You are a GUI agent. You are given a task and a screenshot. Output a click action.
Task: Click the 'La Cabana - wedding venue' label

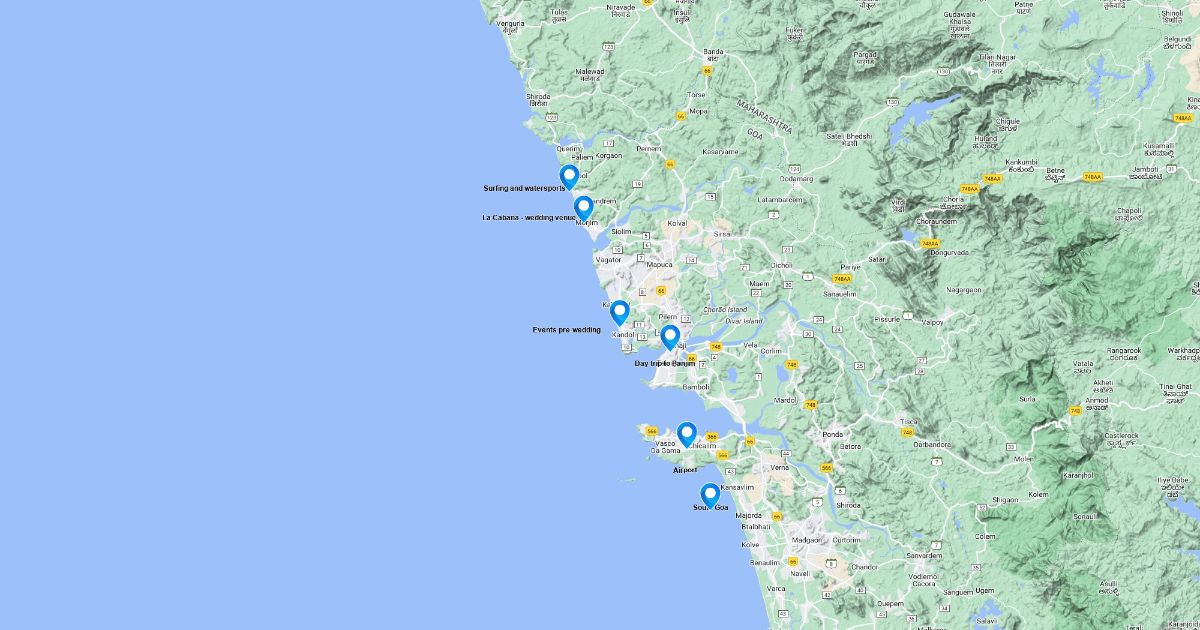click(x=529, y=217)
